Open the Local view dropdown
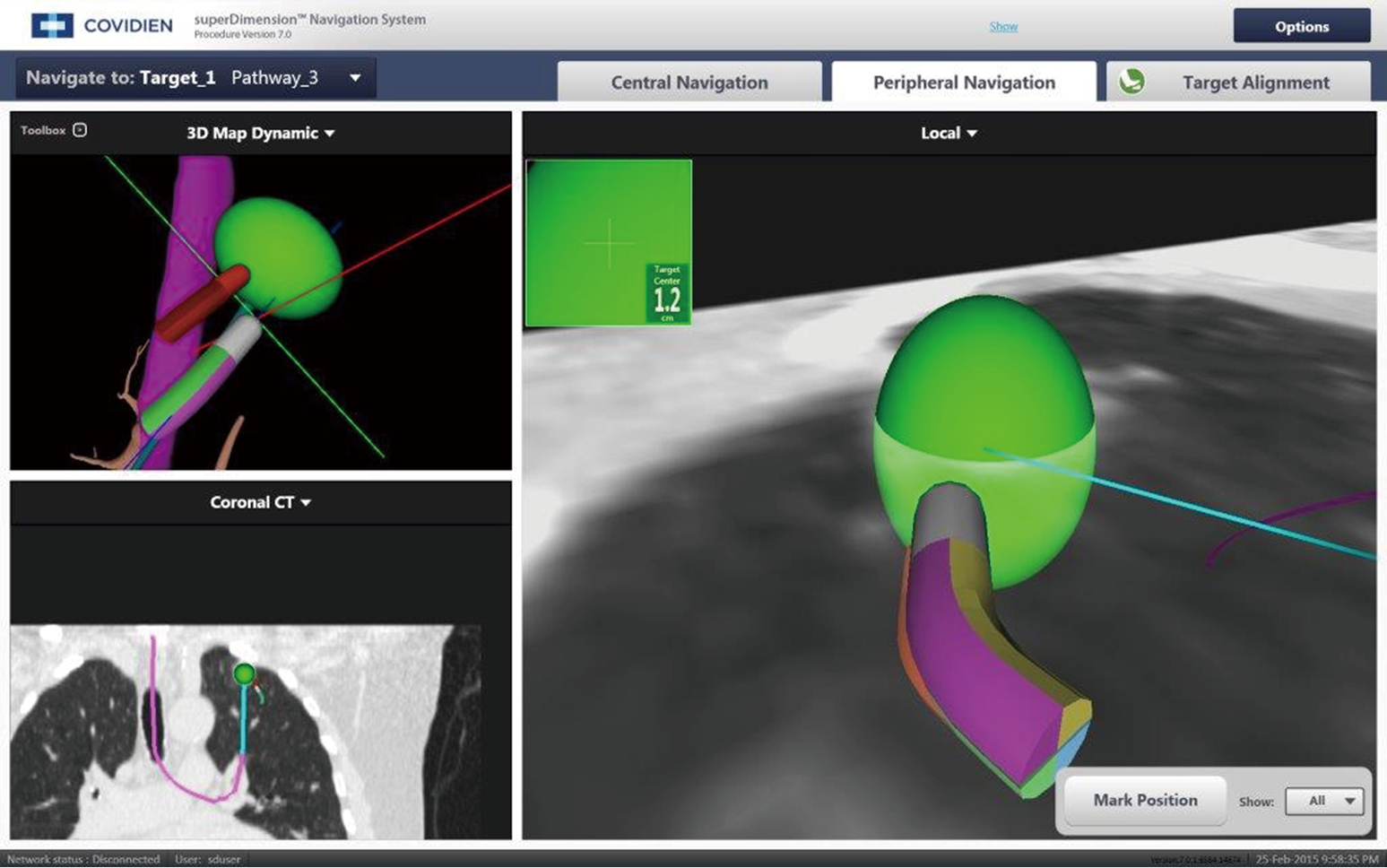 click(x=949, y=133)
